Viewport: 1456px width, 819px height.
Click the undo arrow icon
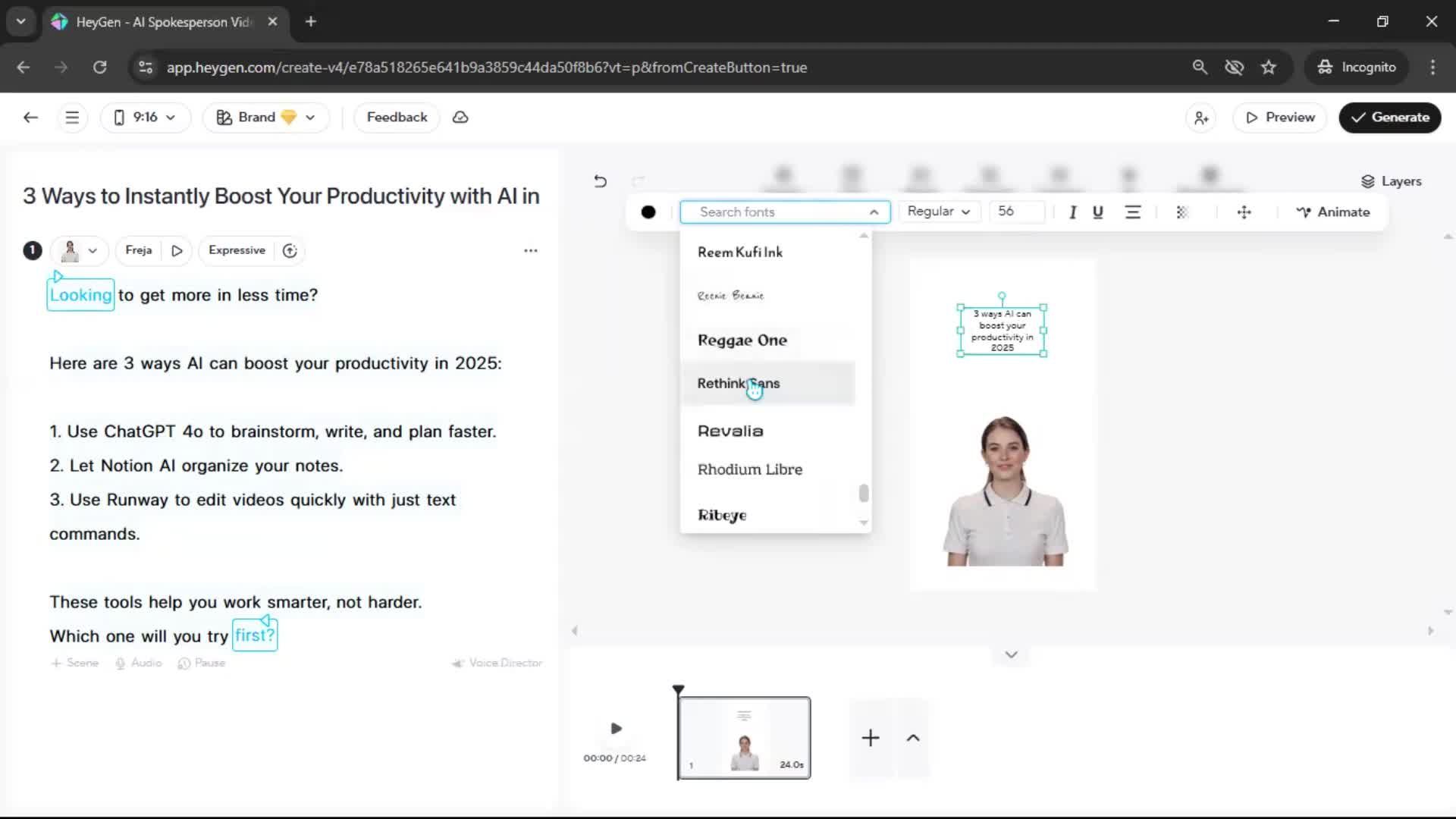[x=600, y=181]
